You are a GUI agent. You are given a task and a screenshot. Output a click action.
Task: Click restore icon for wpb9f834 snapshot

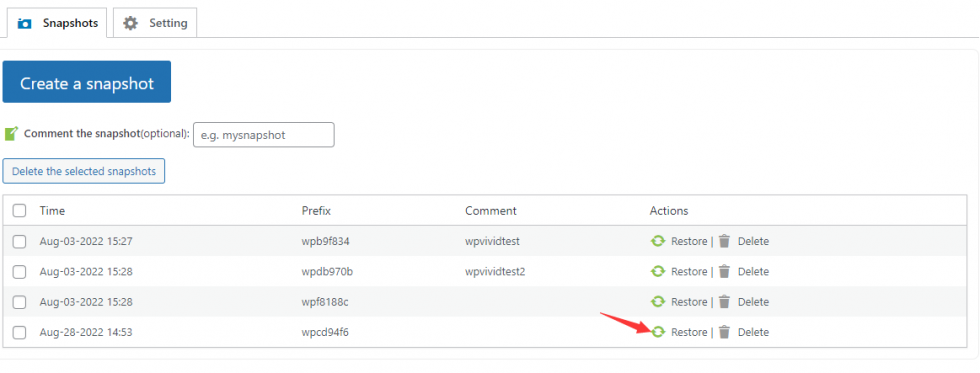658,241
